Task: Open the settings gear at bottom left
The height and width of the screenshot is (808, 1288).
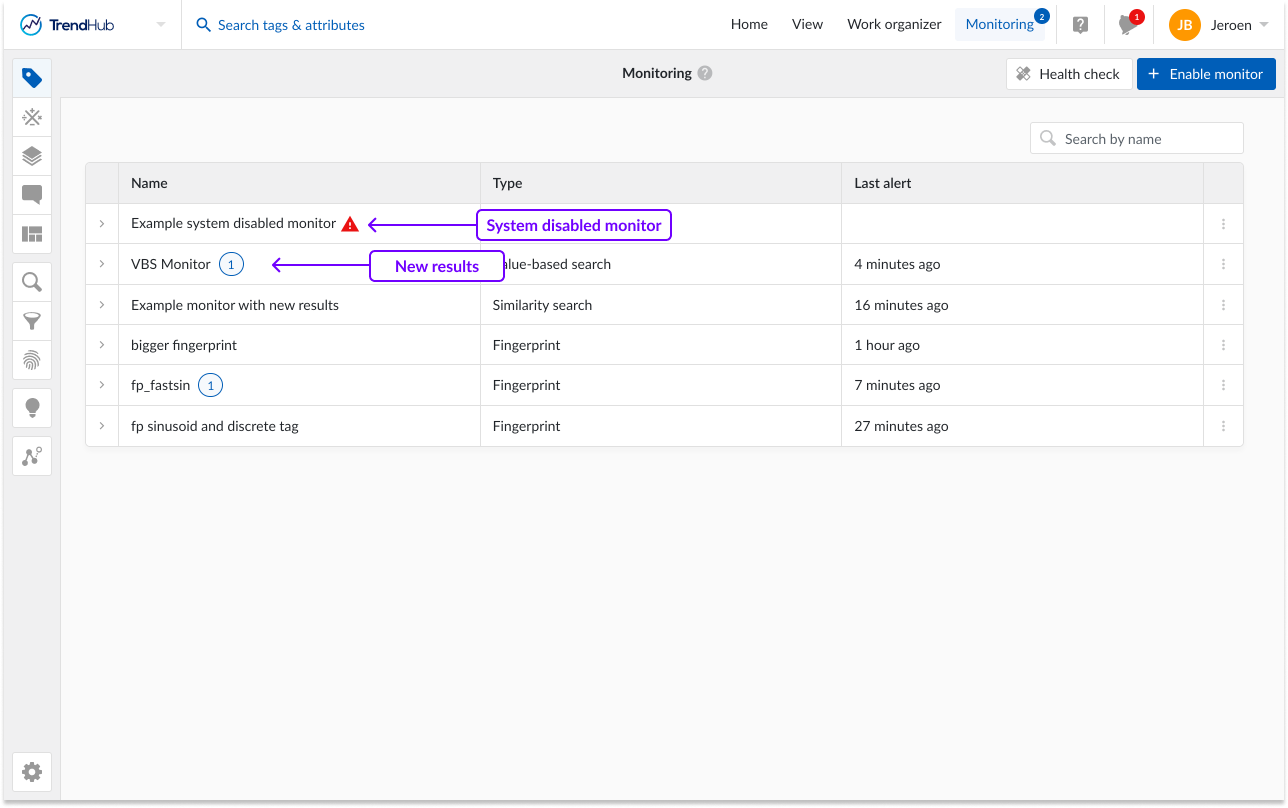Action: click(32, 772)
